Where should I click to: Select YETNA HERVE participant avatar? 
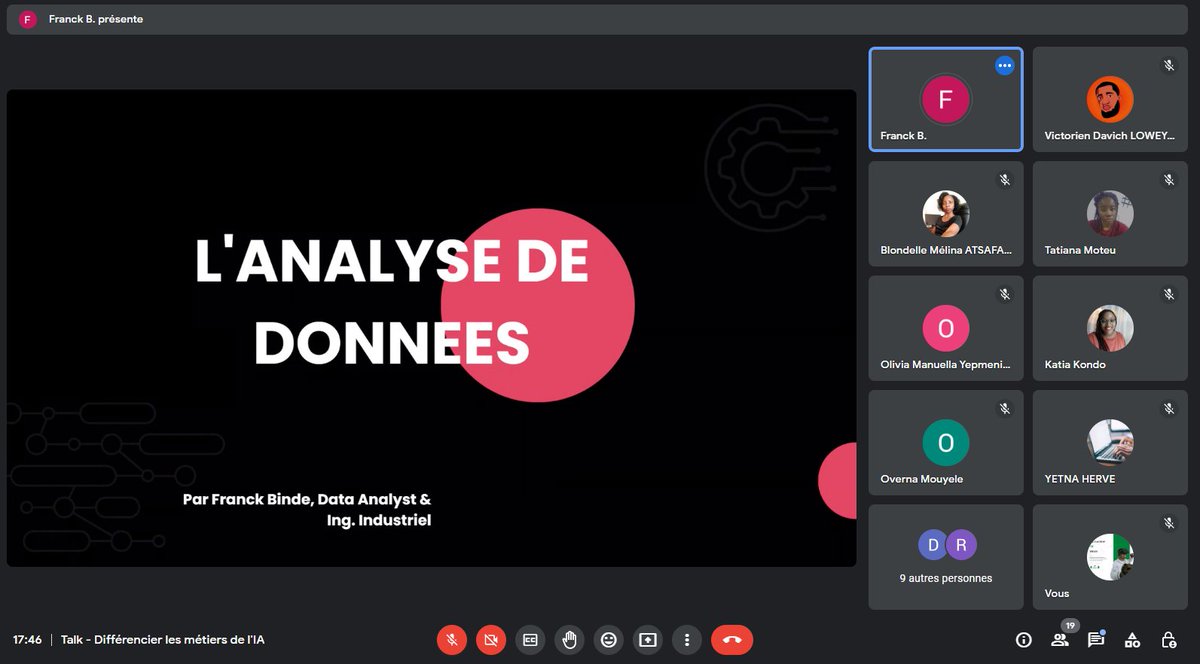(x=1110, y=442)
